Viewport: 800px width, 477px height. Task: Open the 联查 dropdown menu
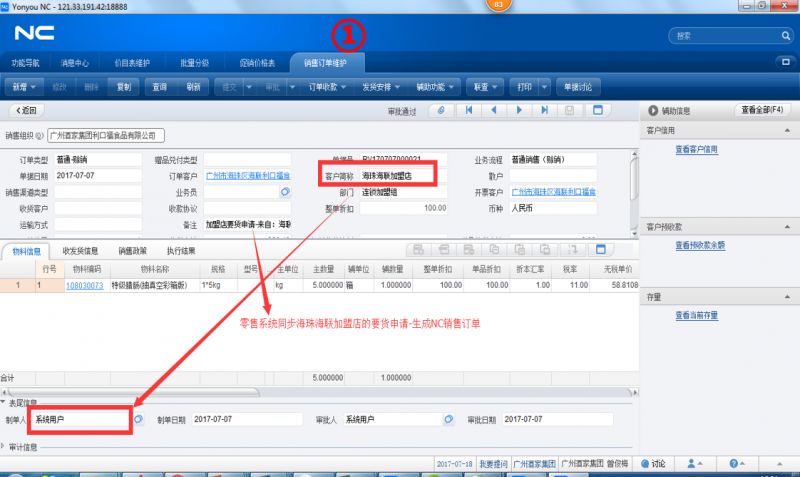click(x=485, y=87)
